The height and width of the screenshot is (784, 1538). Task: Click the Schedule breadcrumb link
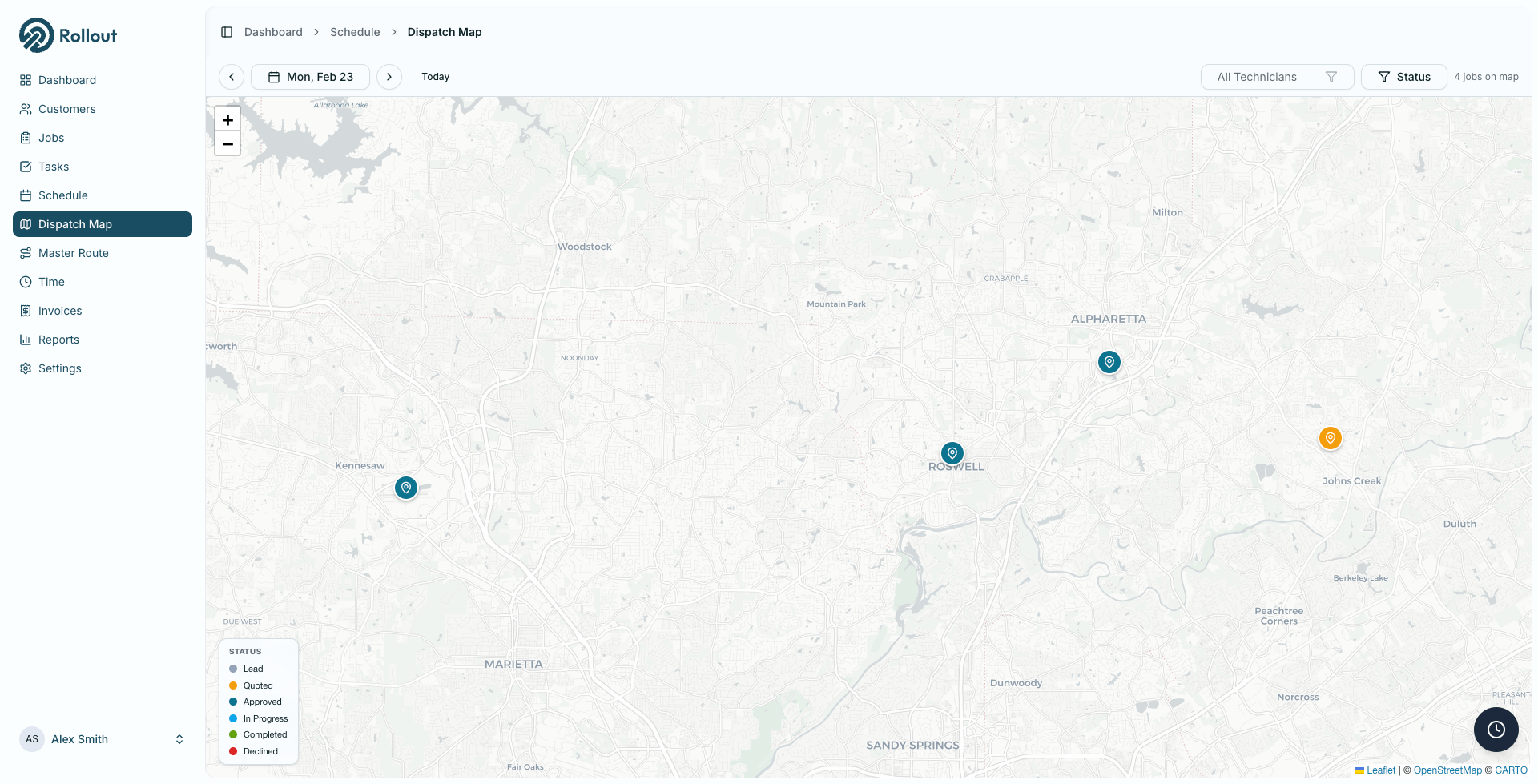(x=355, y=32)
